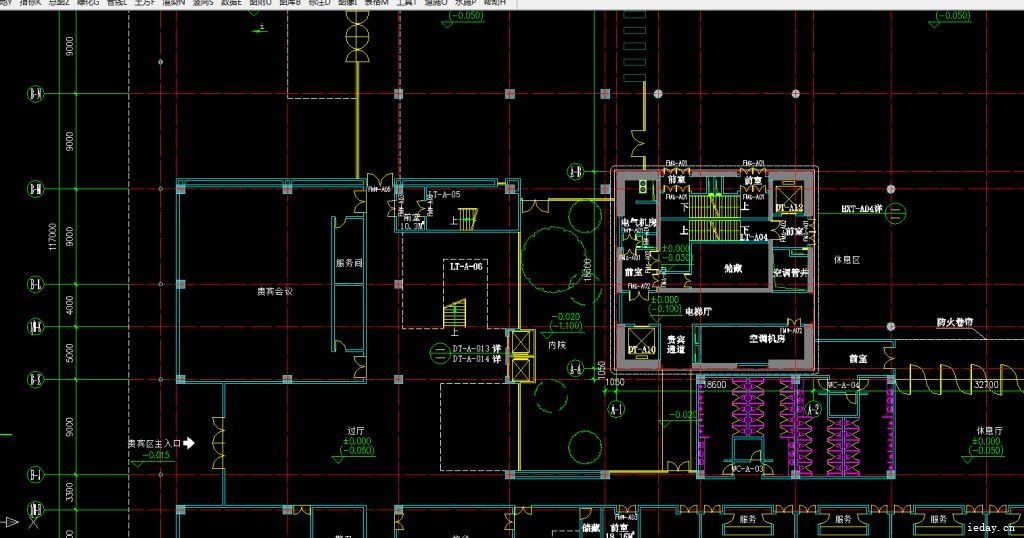Select the 空调机房 room label

pyautogui.click(x=769, y=339)
